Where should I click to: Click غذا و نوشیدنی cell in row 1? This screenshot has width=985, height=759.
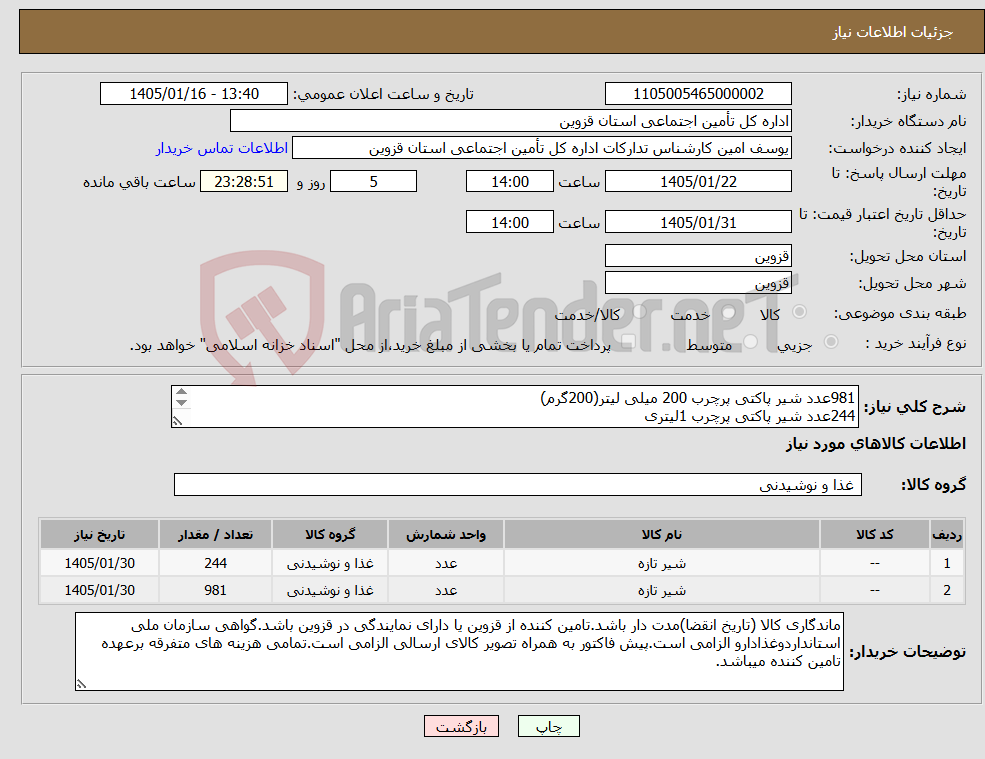click(x=330, y=564)
